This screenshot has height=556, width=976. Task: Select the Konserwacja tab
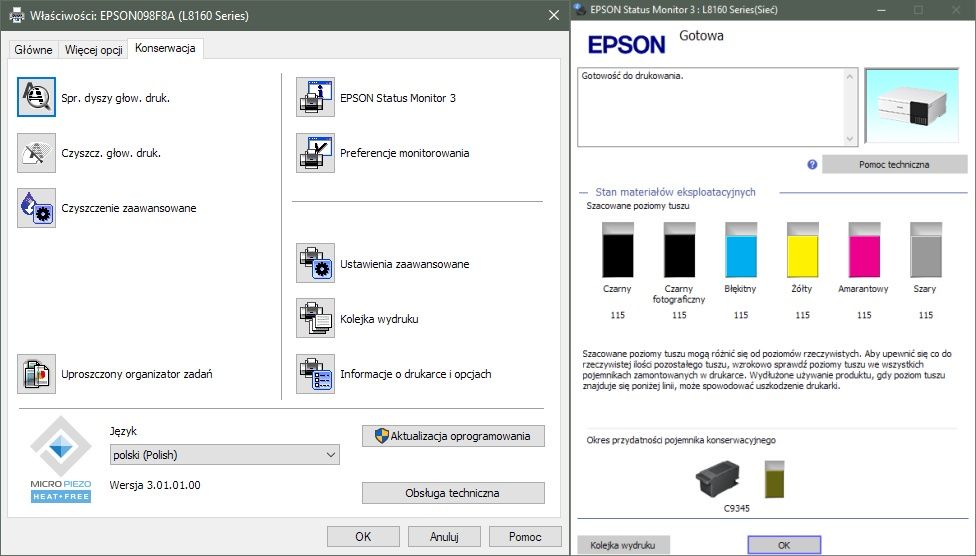click(165, 48)
